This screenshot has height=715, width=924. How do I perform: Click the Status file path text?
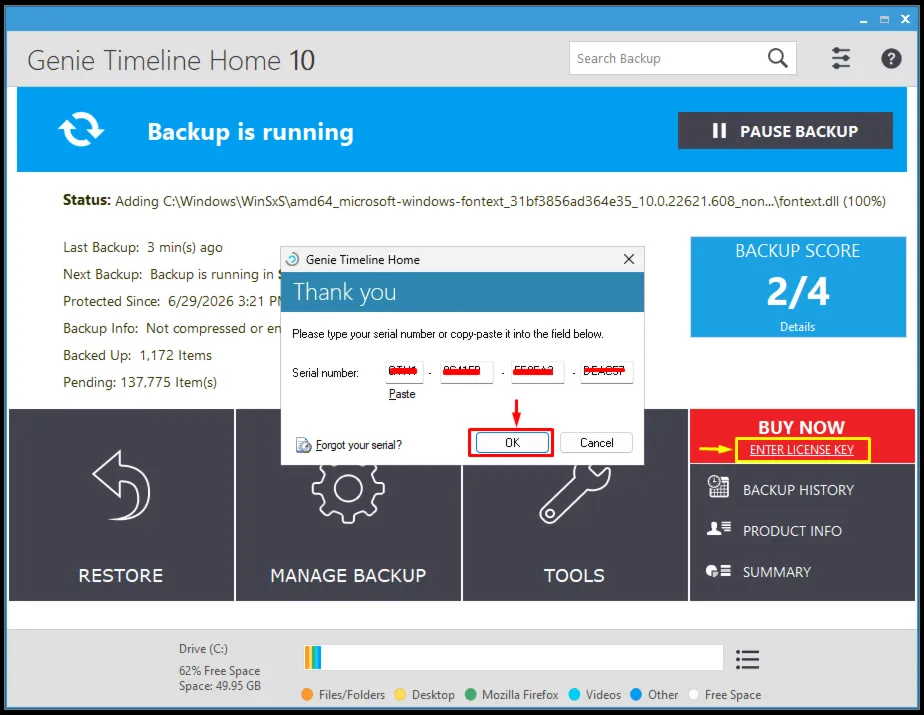tap(500, 202)
